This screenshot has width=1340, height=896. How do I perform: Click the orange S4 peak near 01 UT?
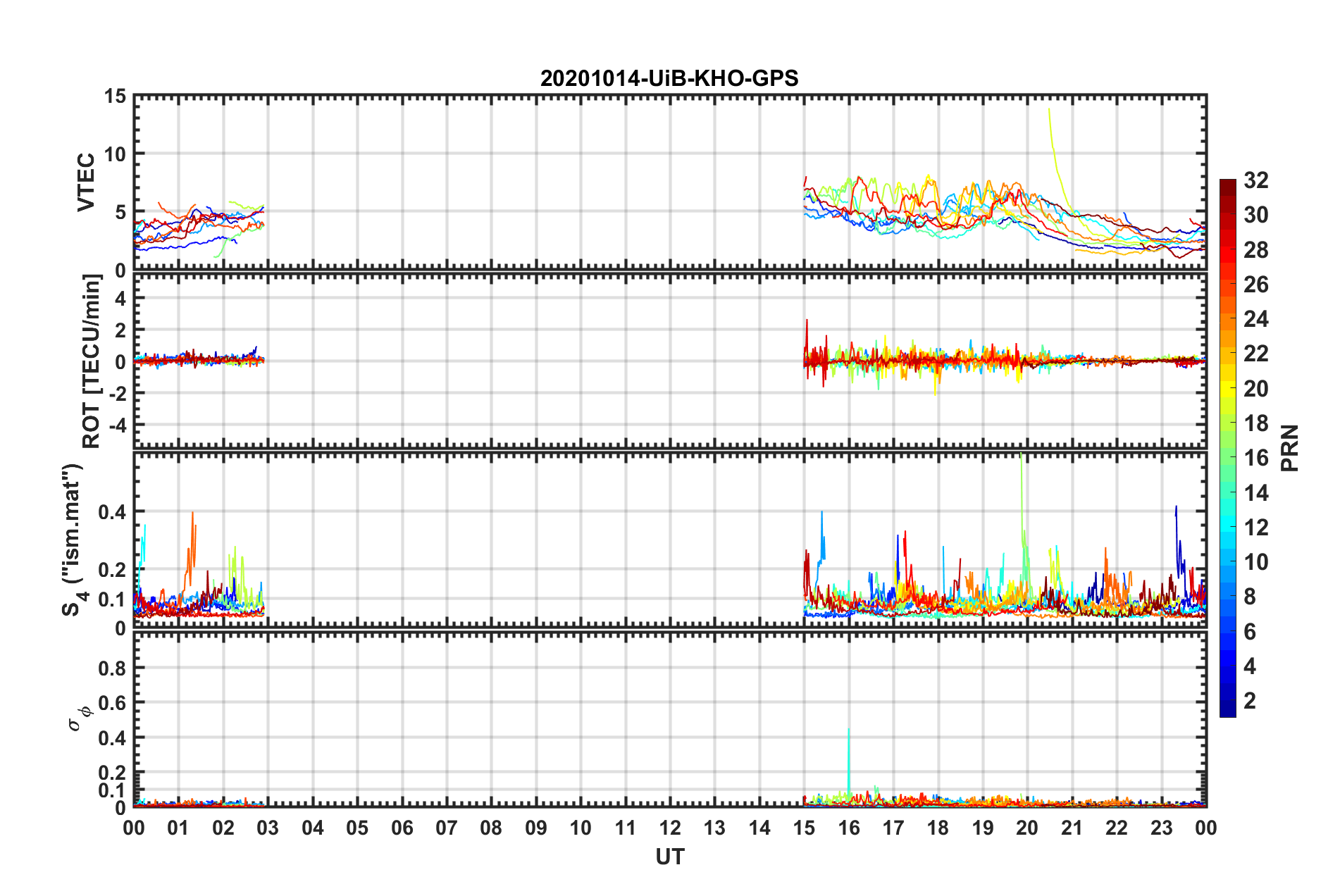pyautogui.click(x=192, y=542)
